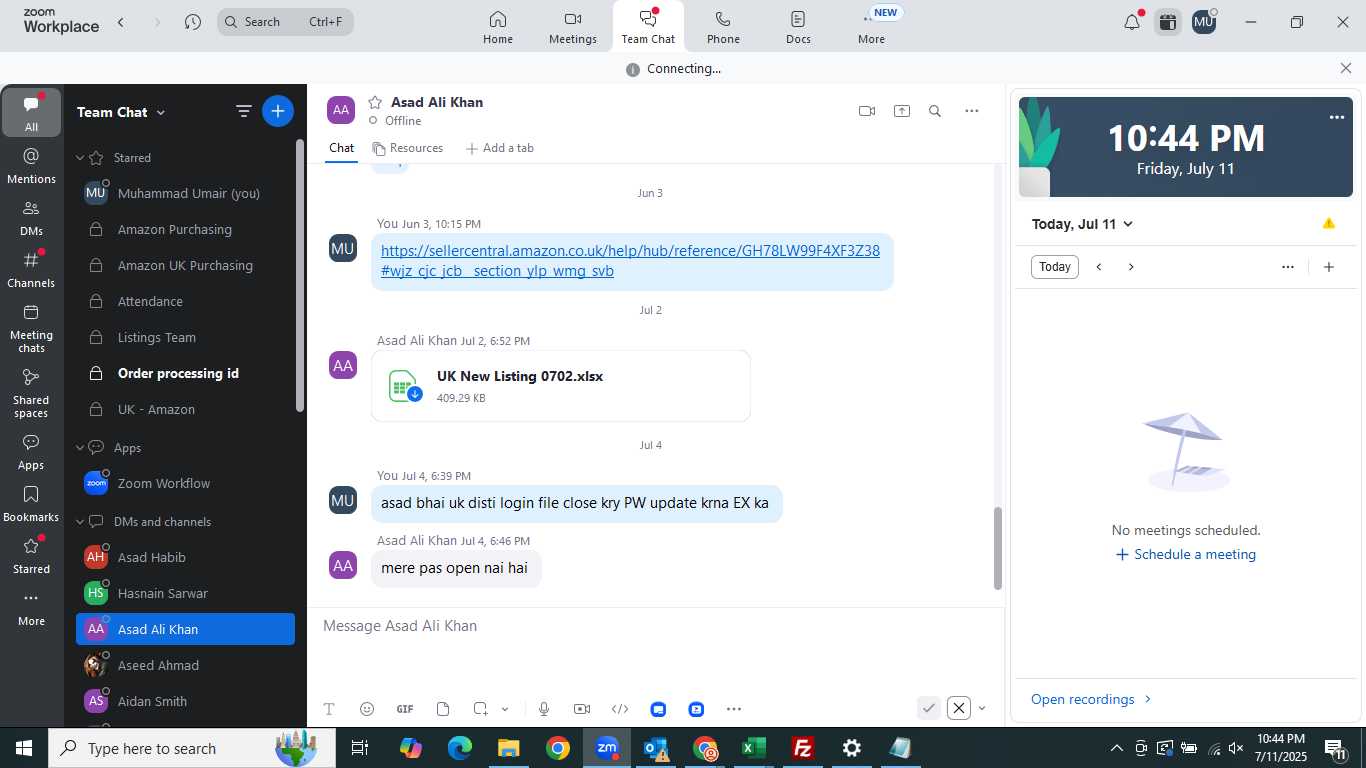Image resolution: width=1366 pixels, height=768 pixels.
Task: Open Starred in left sidebar rail
Action: [31, 556]
